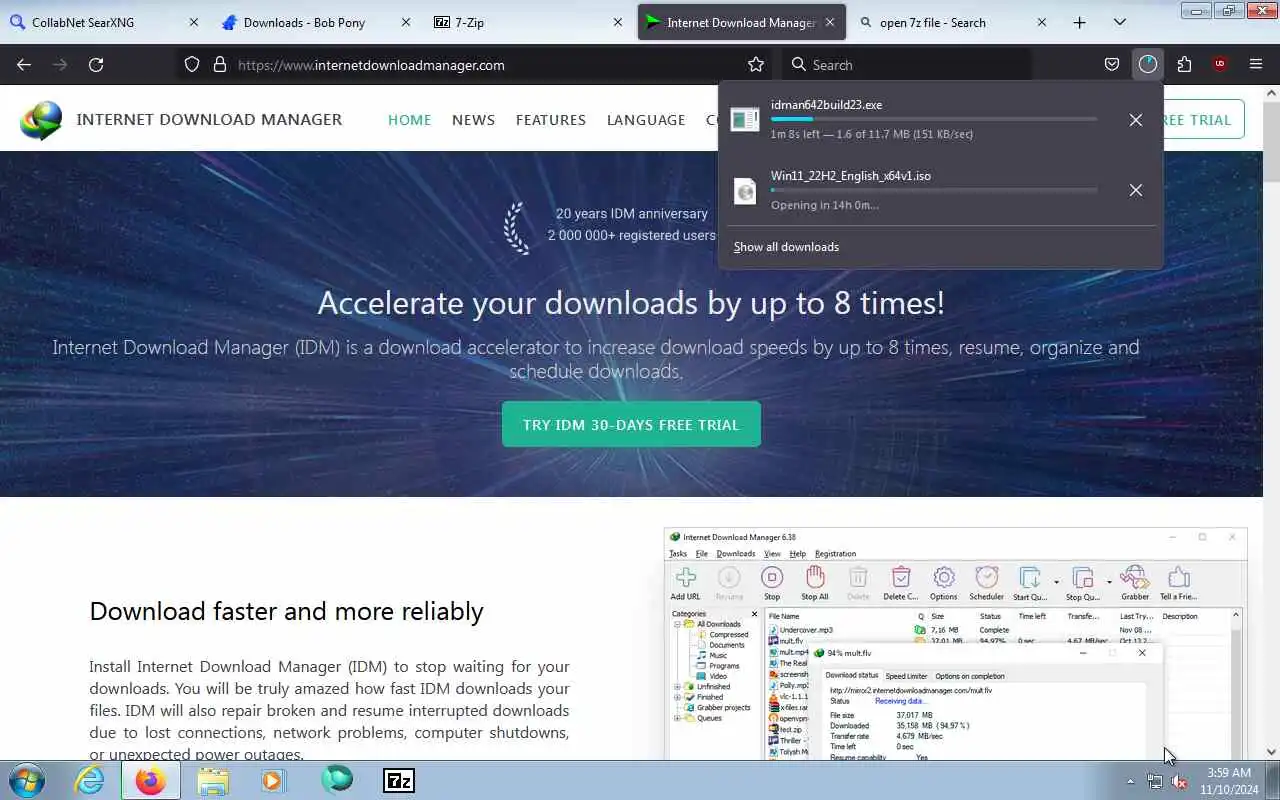This screenshot has width=1280, height=800.
Task: Click the Firefox taskbar icon
Action: (151, 780)
